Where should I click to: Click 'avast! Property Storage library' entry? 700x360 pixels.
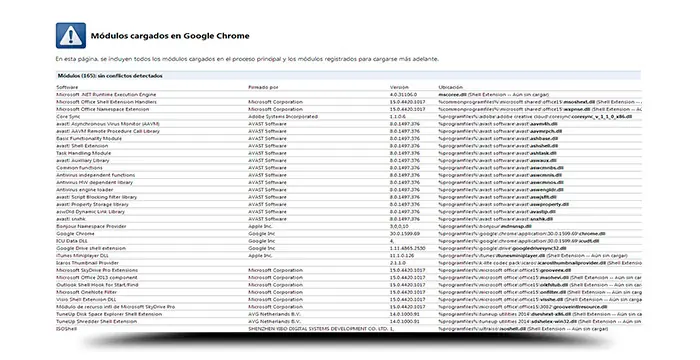[x=92, y=205]
